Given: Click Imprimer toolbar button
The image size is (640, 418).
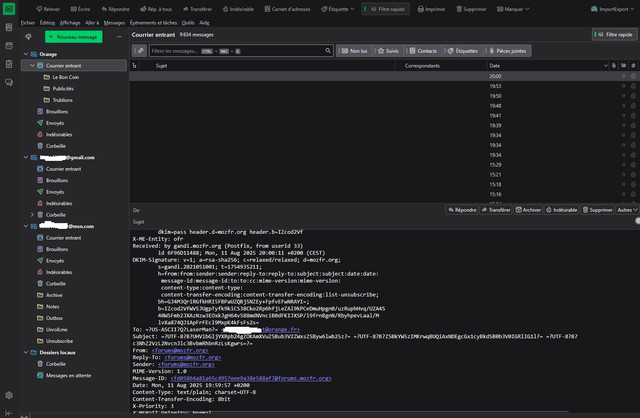Looking at the screenshot, I should click(x=431, y=9).
